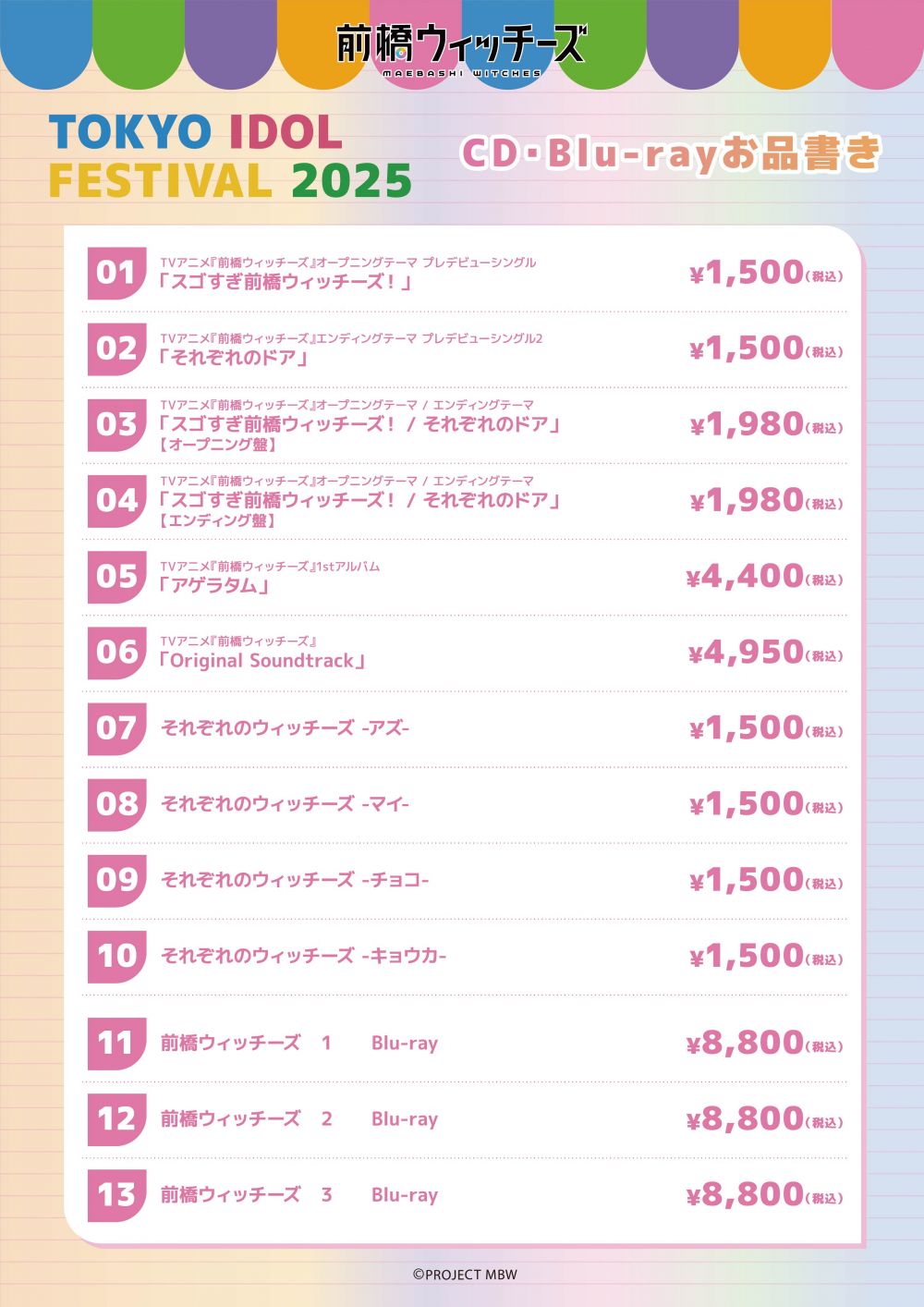
Task: Click the 「それぞれのドア」 single title
Action: pos(233,358)
